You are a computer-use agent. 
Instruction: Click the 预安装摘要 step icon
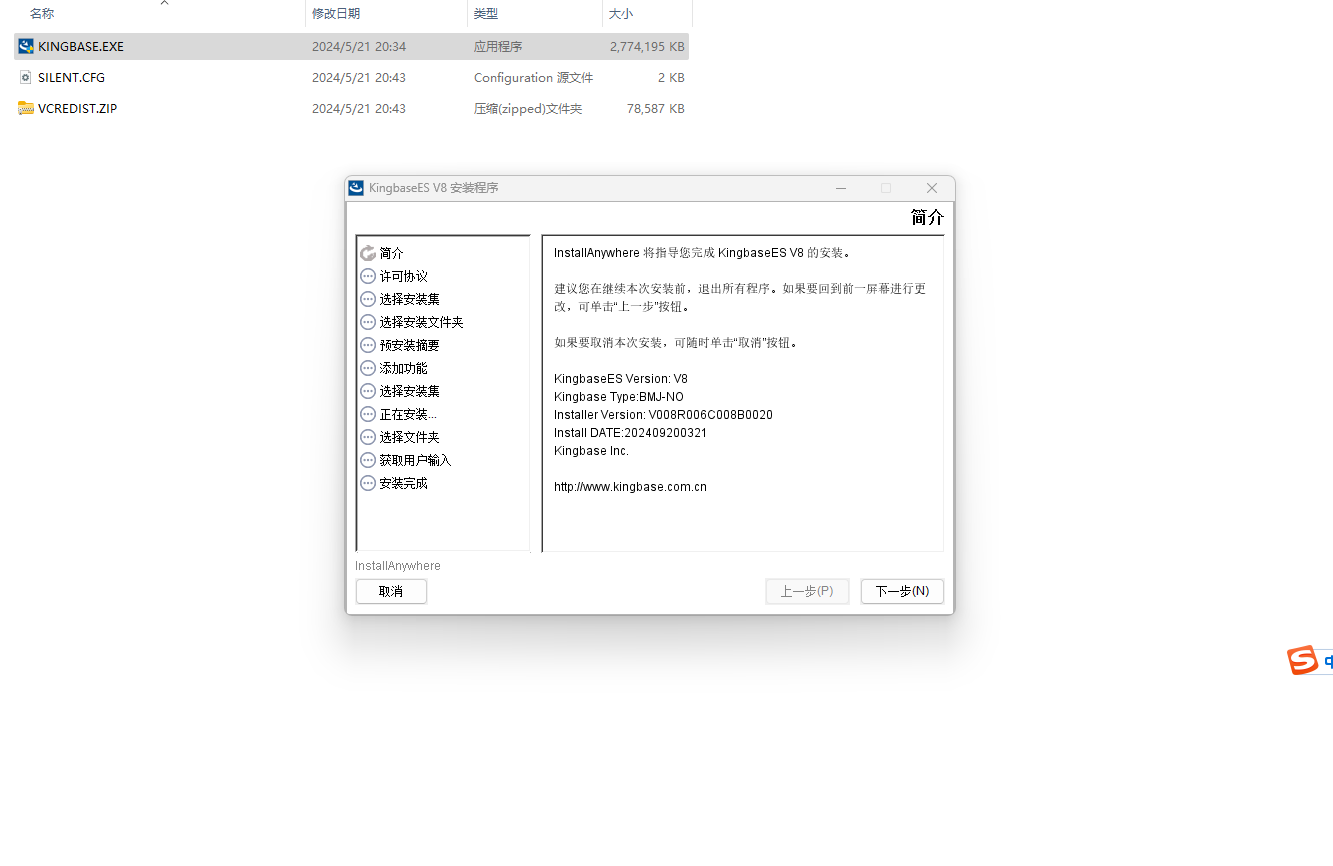coord(367,344)
